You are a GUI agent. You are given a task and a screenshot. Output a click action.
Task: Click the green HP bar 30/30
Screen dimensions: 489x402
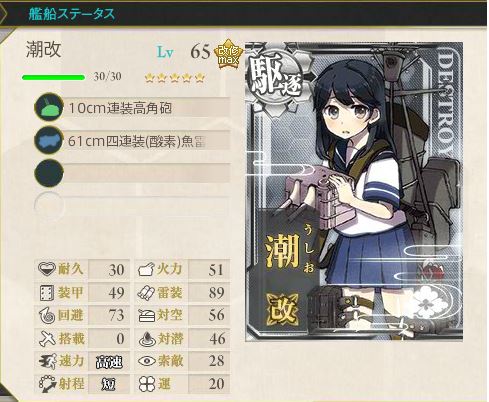click(53, 78)
